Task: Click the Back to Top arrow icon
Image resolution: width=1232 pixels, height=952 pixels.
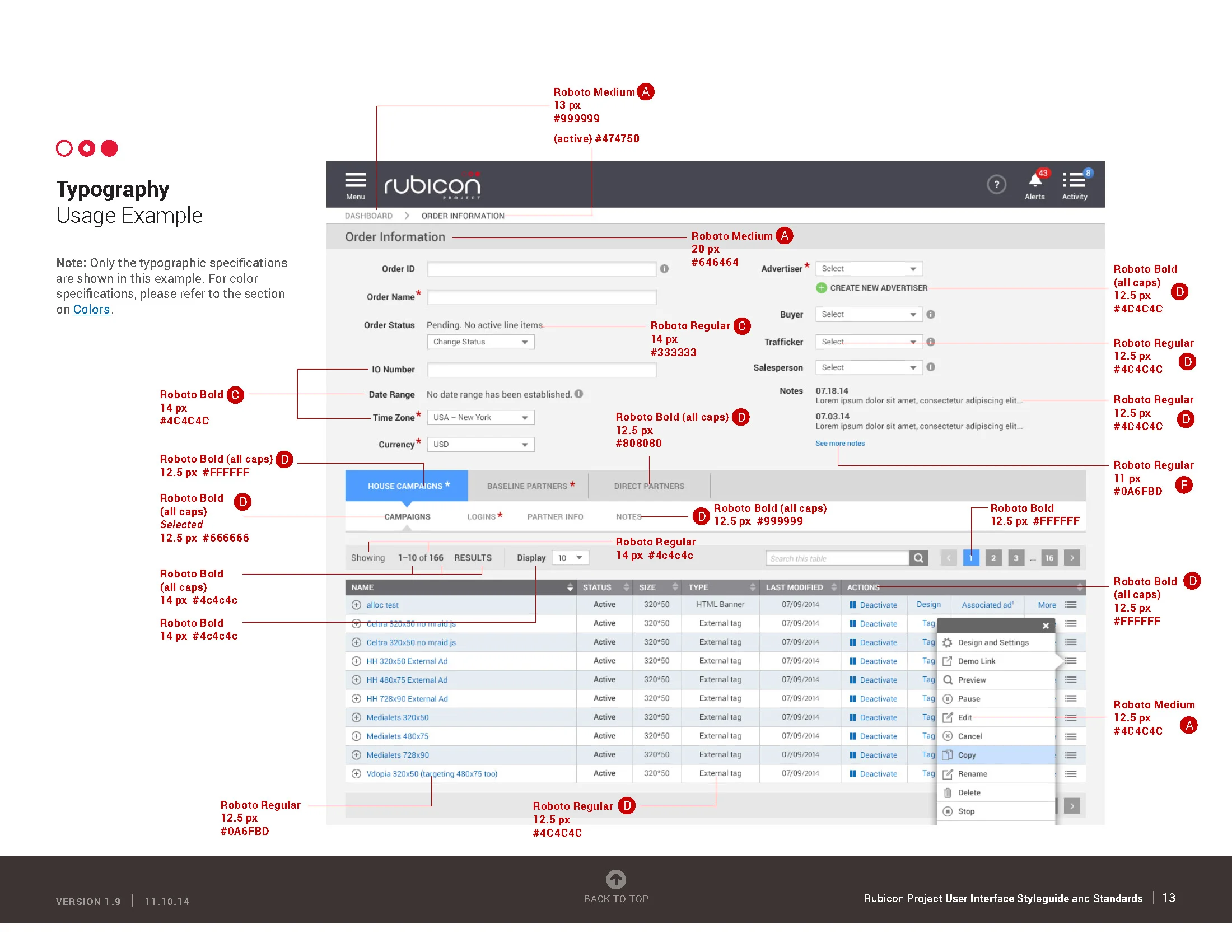Action: 616,879
